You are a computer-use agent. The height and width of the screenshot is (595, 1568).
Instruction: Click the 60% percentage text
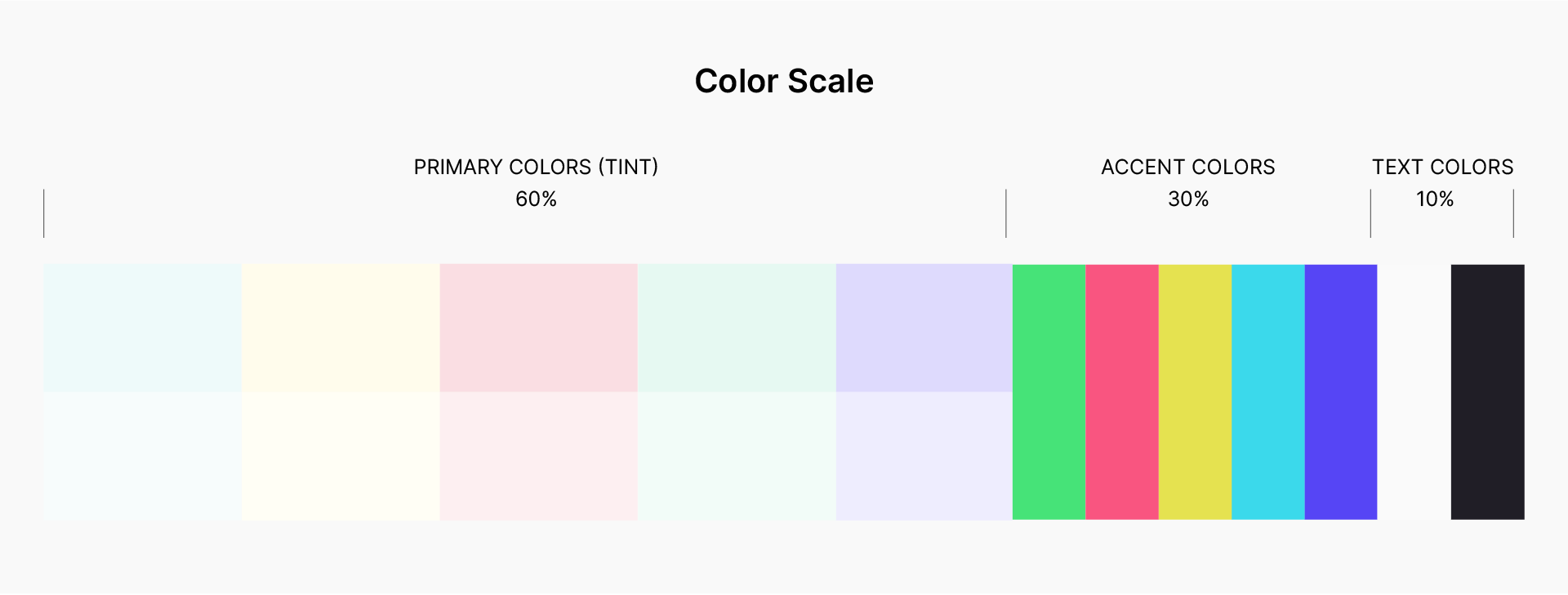536,199
